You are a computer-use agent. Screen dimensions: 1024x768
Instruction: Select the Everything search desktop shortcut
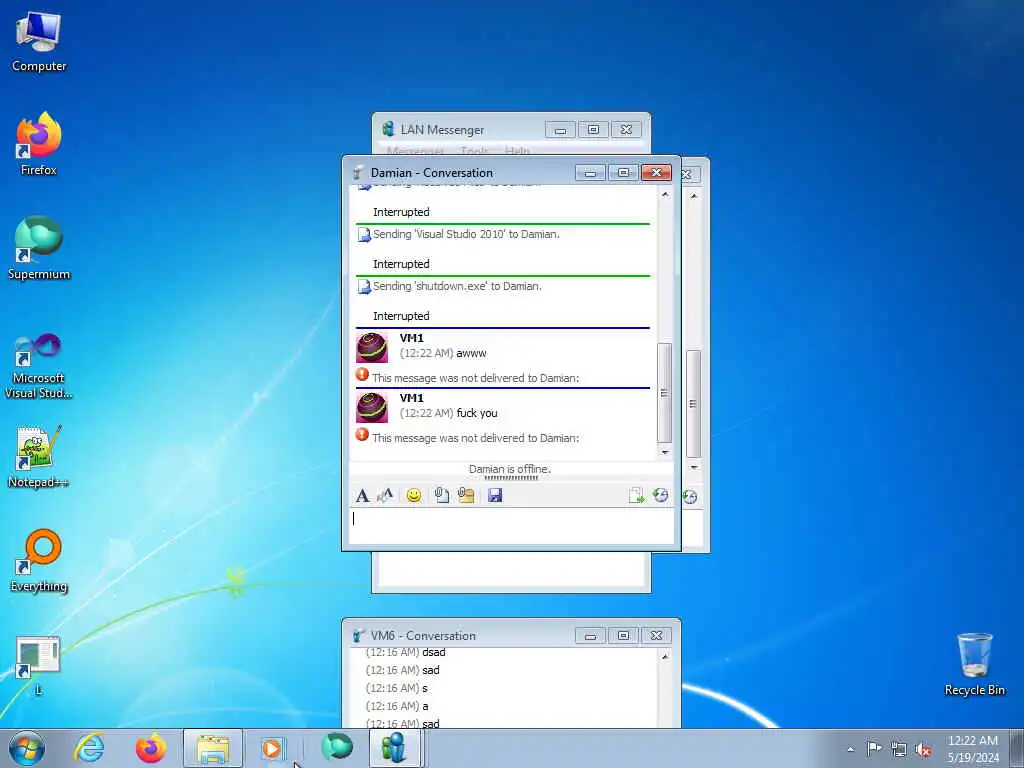tap(39, 560)
